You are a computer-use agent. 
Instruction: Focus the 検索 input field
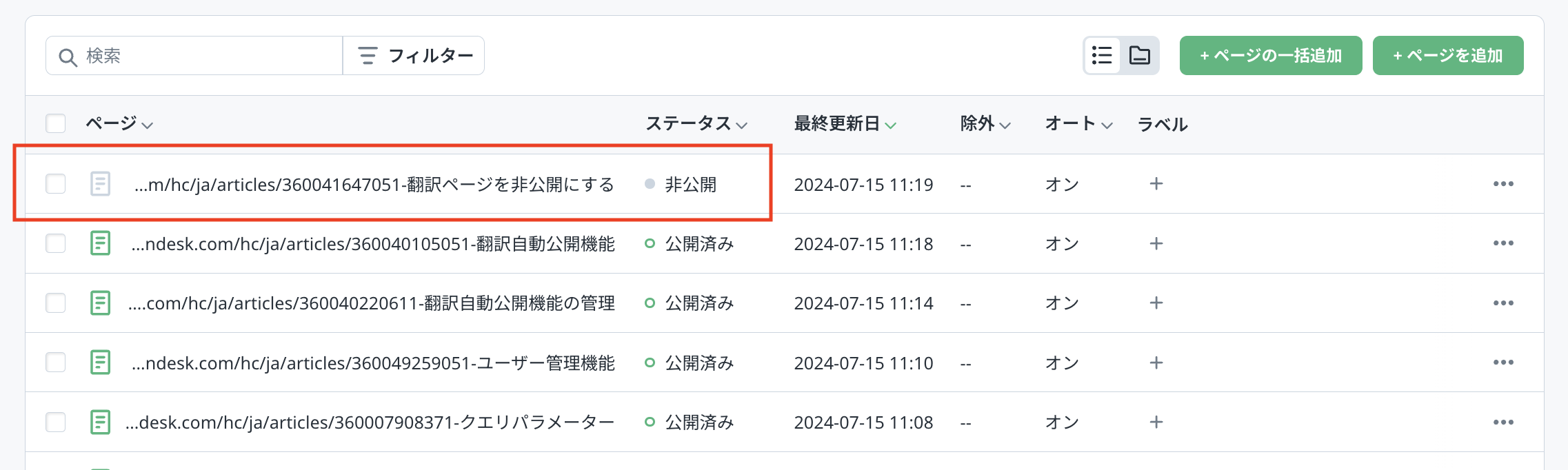tap(207, 56)
